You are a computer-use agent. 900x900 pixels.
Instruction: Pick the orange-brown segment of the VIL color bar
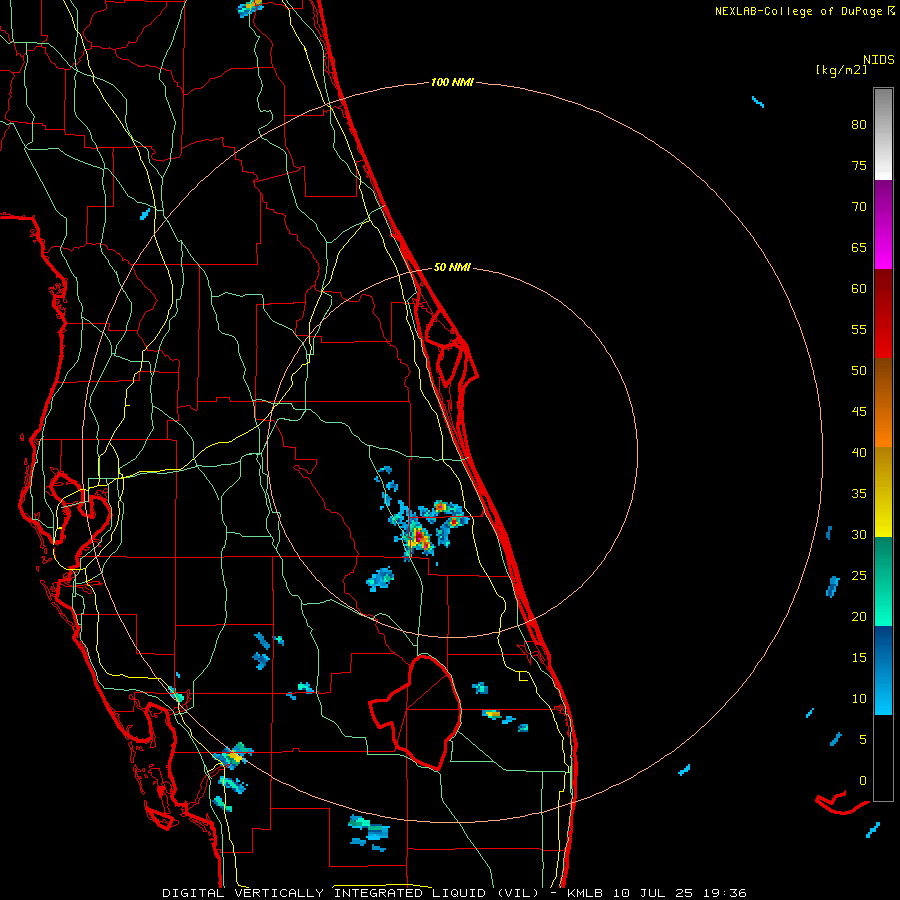point(883,403)
